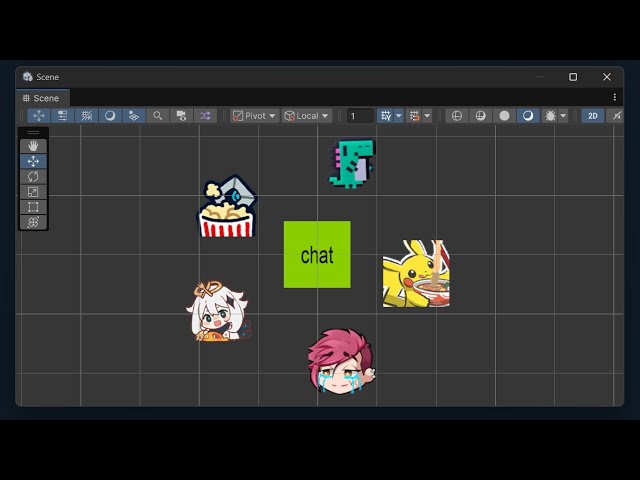Click the Search magnifier icon in toolbar
Viewport: 640px width, 480px height.
[x=158, y=116]
